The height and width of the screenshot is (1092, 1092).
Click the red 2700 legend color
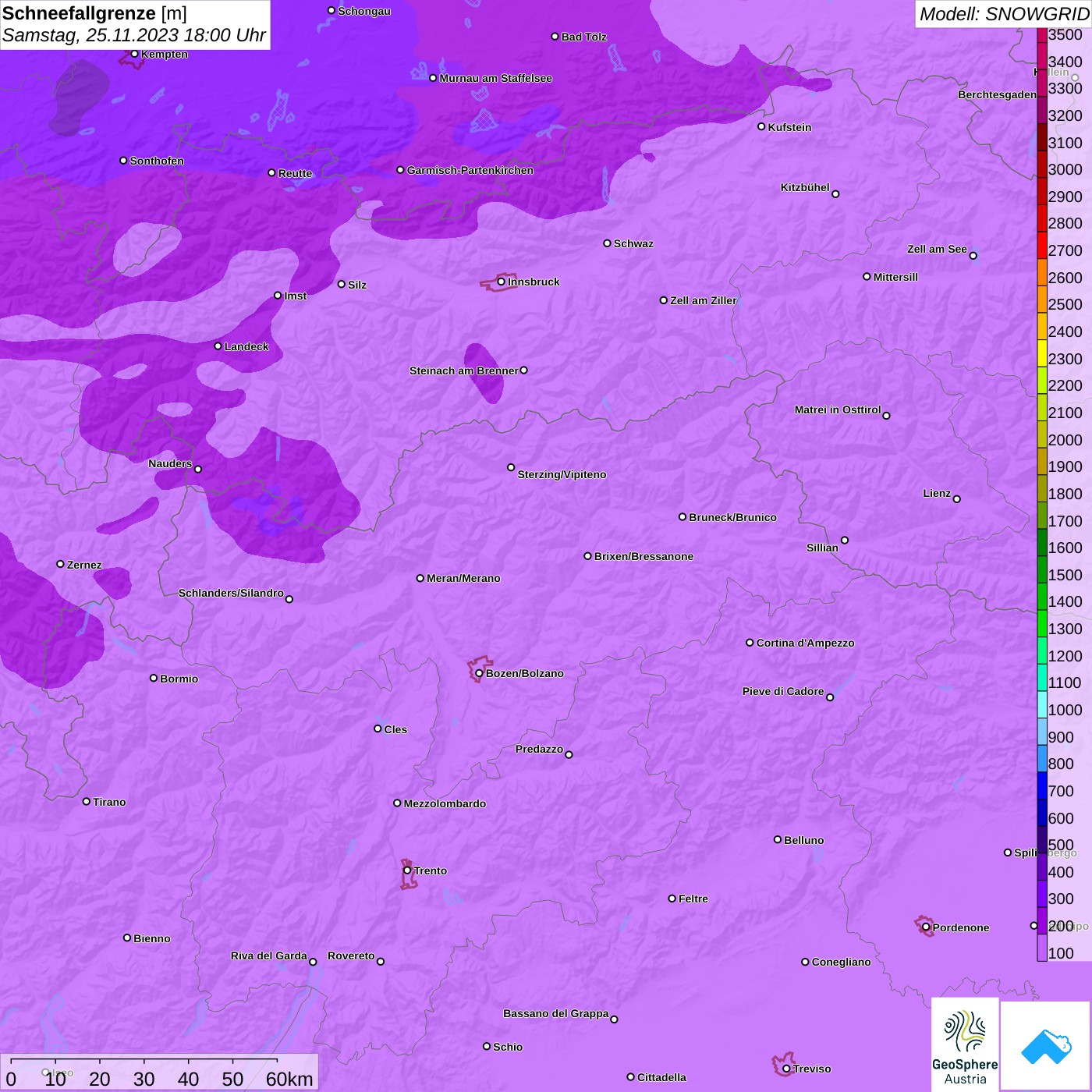coord(1042,245)
